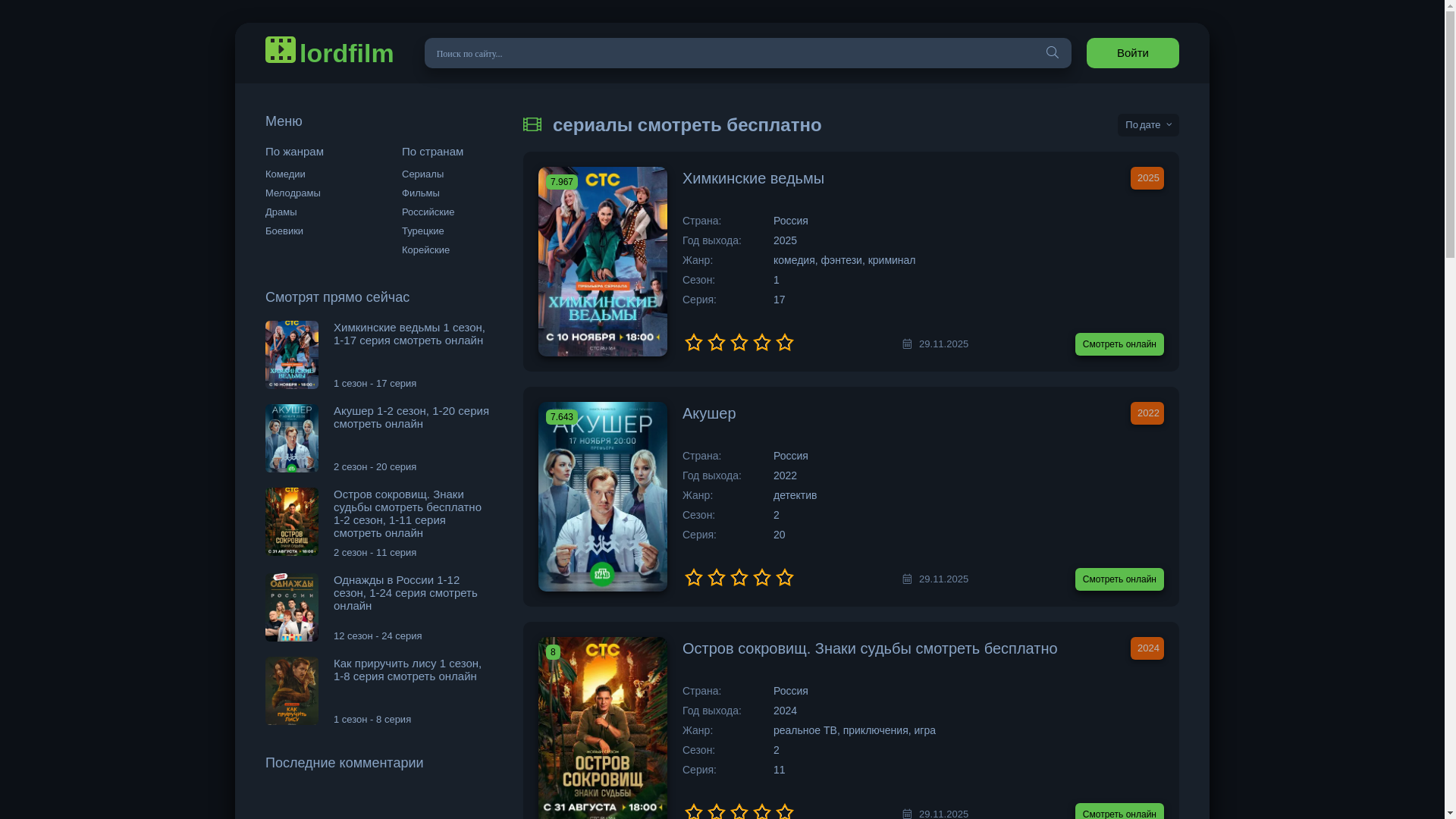
Task: Rate Химкинские ведьмы with the fifth star
Action: coord(785,343)
